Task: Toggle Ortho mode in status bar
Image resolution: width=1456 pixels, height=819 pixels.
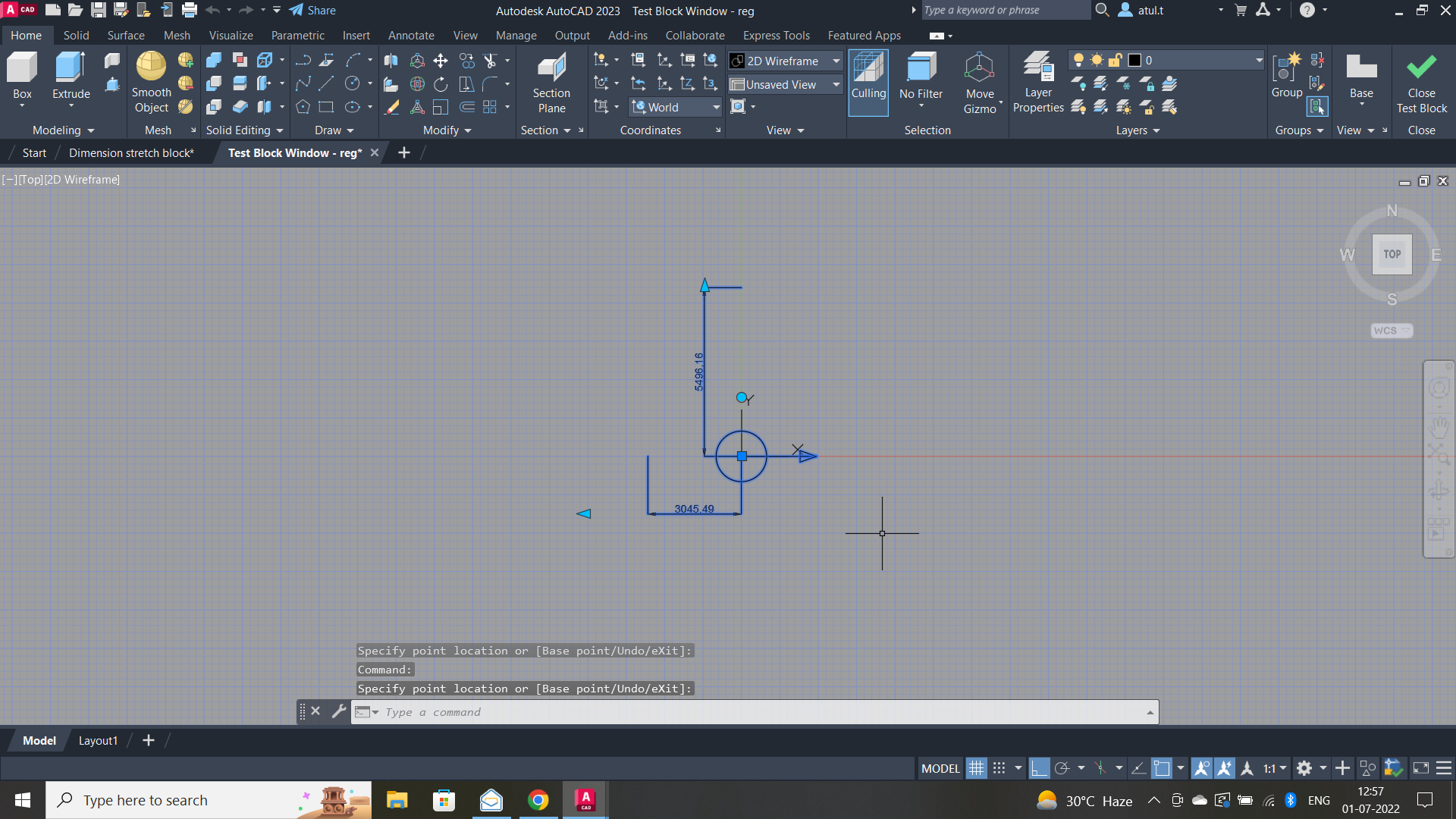Action: click(1039, 767)
